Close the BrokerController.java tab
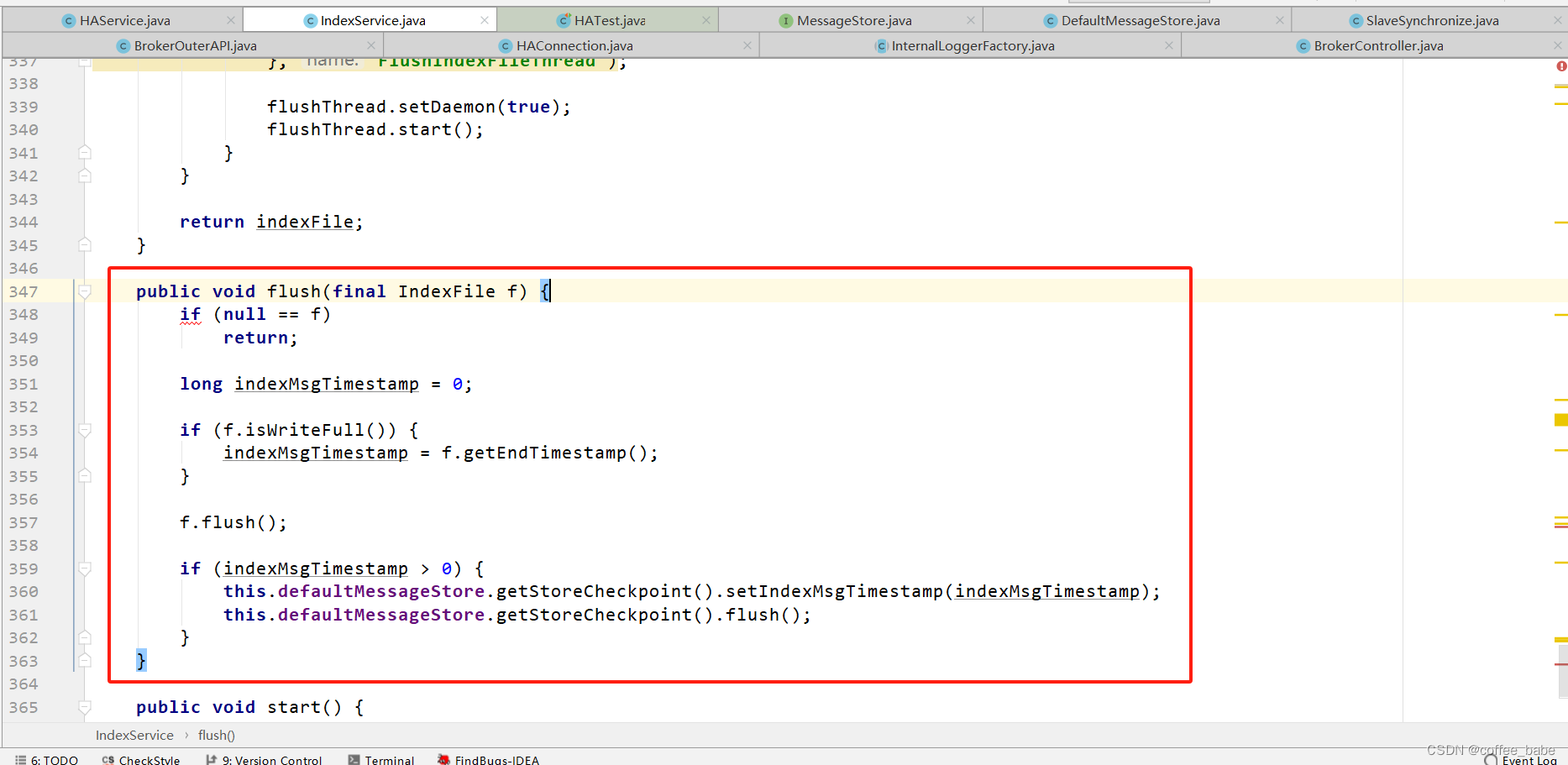Image resolution: width=1568 pixels, height=765 pixels. click(1558, 45)
